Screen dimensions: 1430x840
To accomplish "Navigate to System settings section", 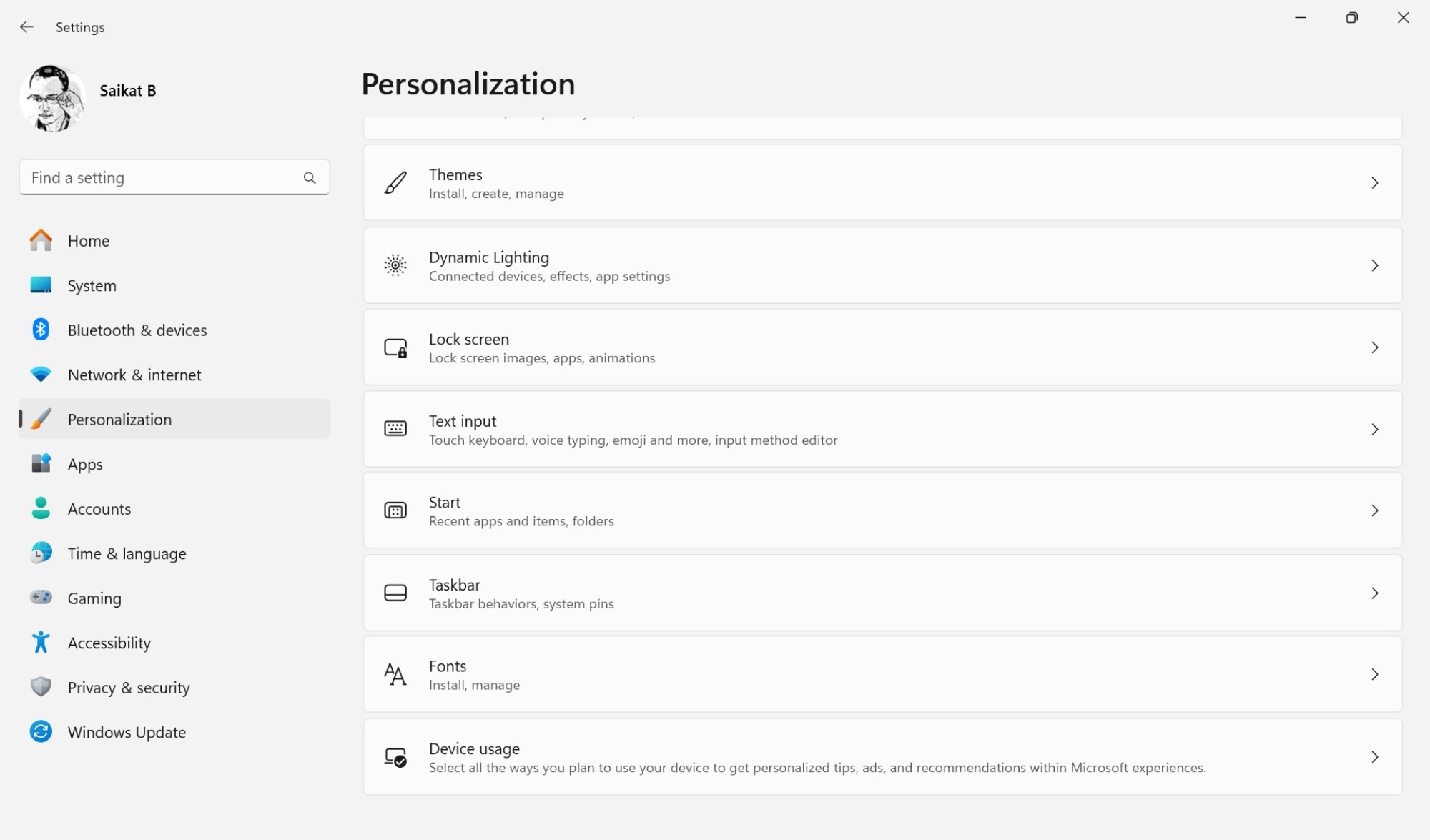I will [92, 285].
